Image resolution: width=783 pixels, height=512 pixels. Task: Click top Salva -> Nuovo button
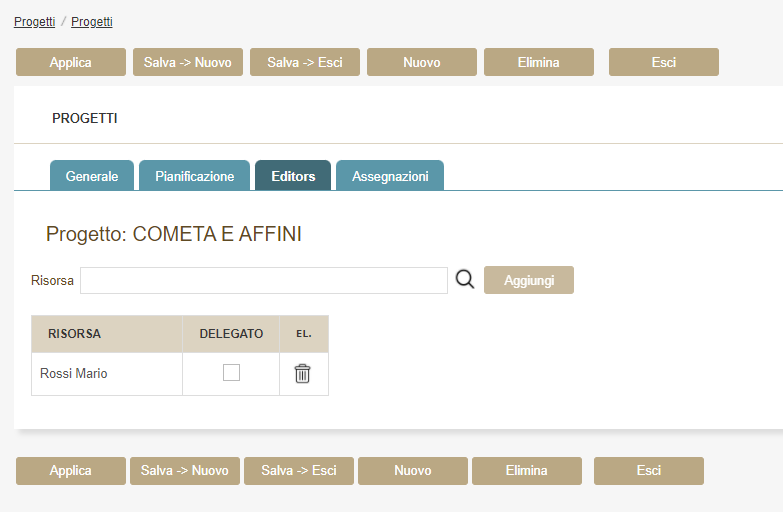click(x=187, y=62)
